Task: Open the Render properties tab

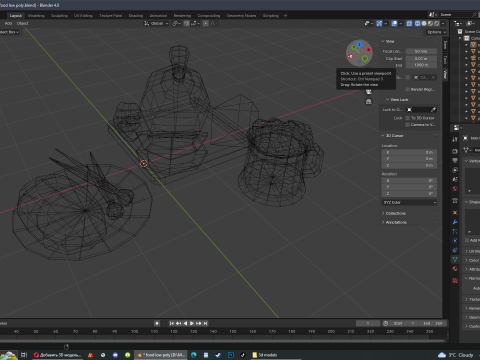Action: coord(455,151)
